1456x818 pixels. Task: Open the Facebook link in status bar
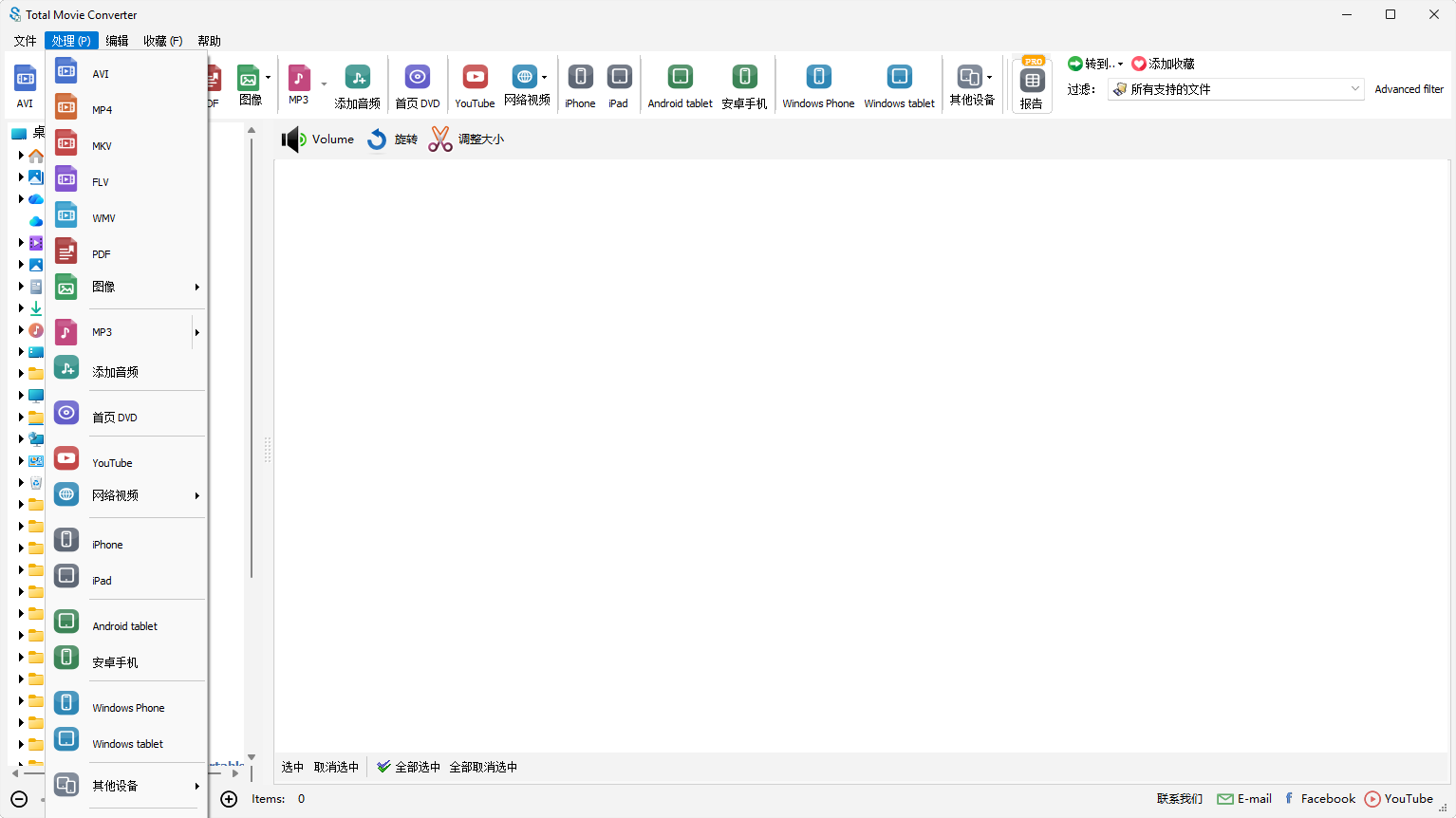coord(1320,799)
